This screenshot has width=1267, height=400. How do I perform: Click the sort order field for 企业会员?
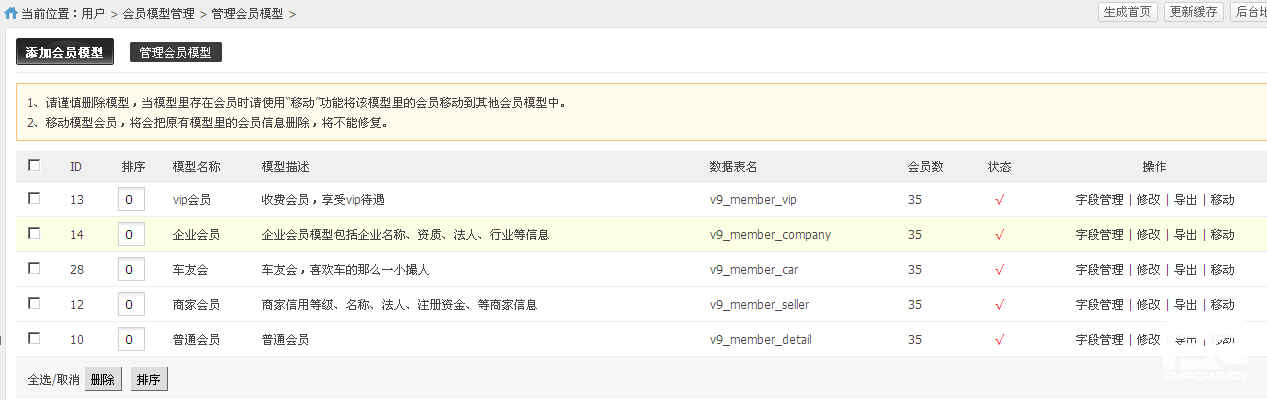pos(131,235)
